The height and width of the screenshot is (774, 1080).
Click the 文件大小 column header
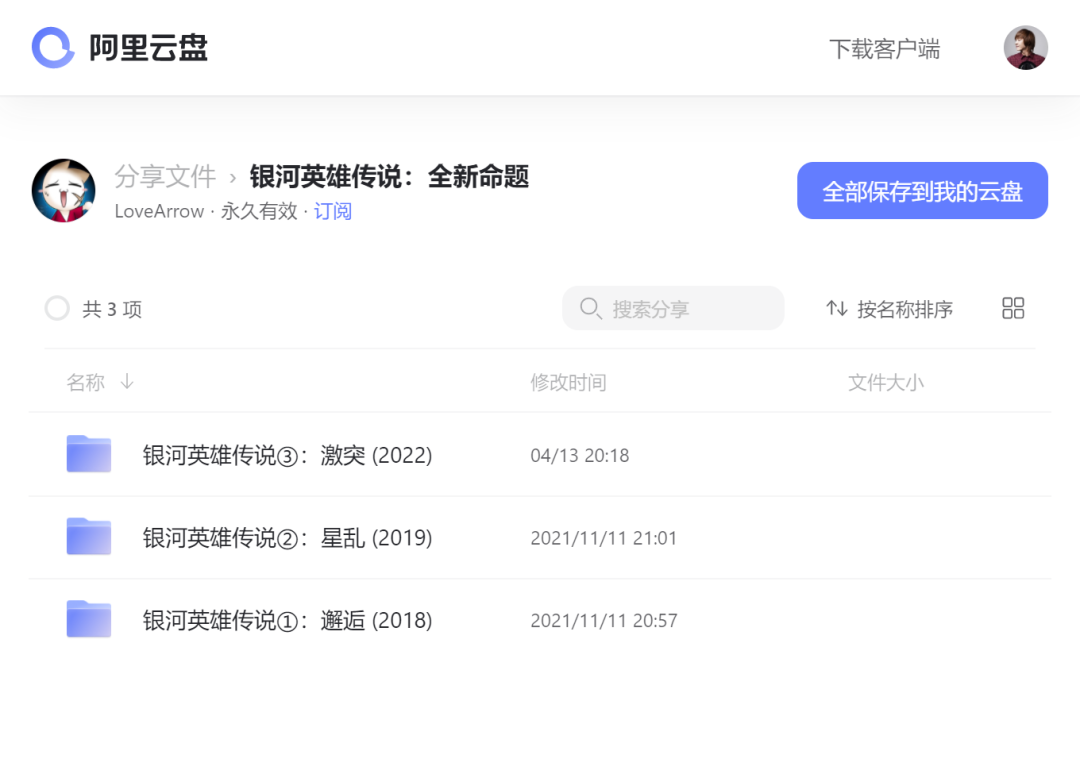click(886, 382)
